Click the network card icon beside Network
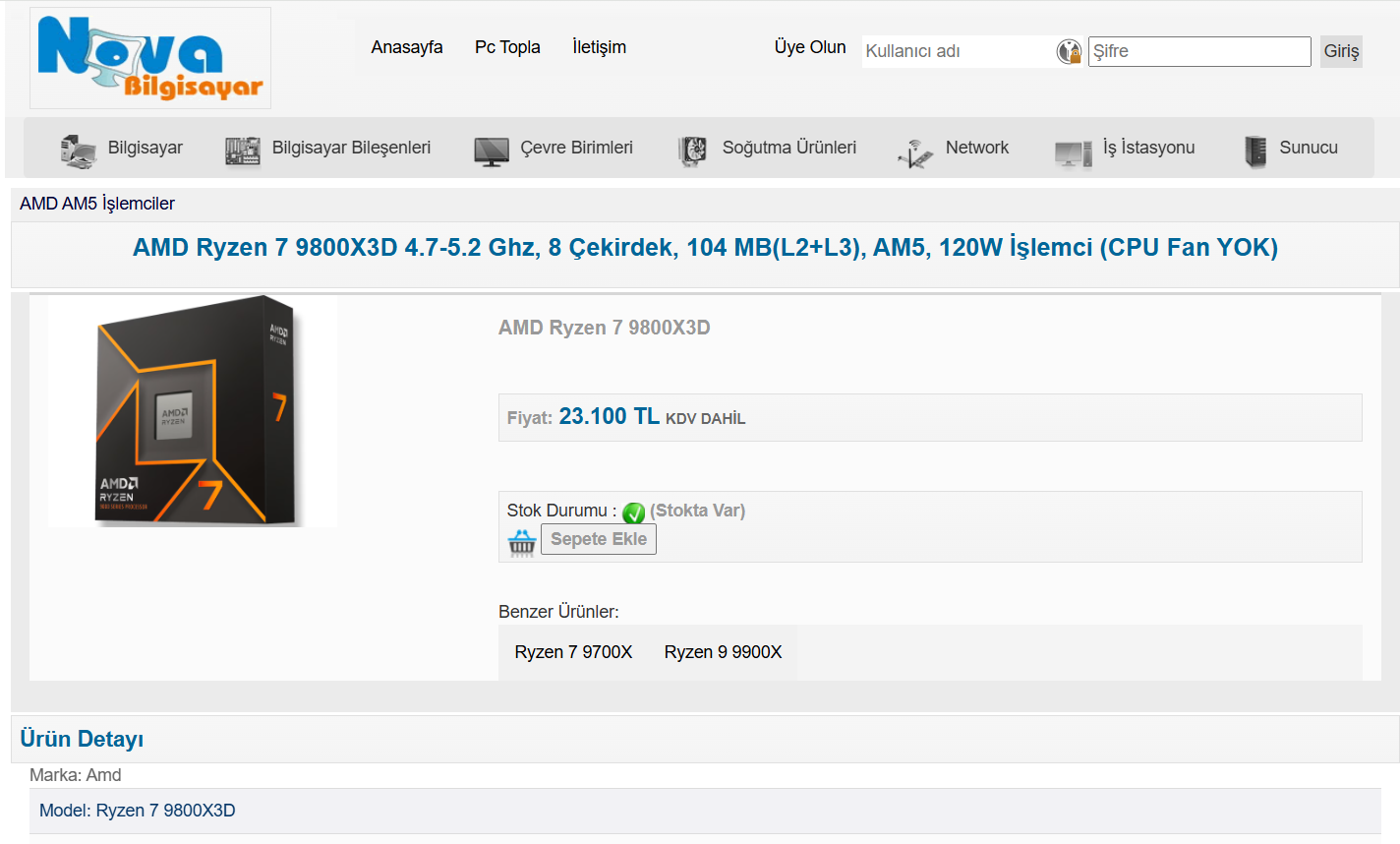 [915, 152]
